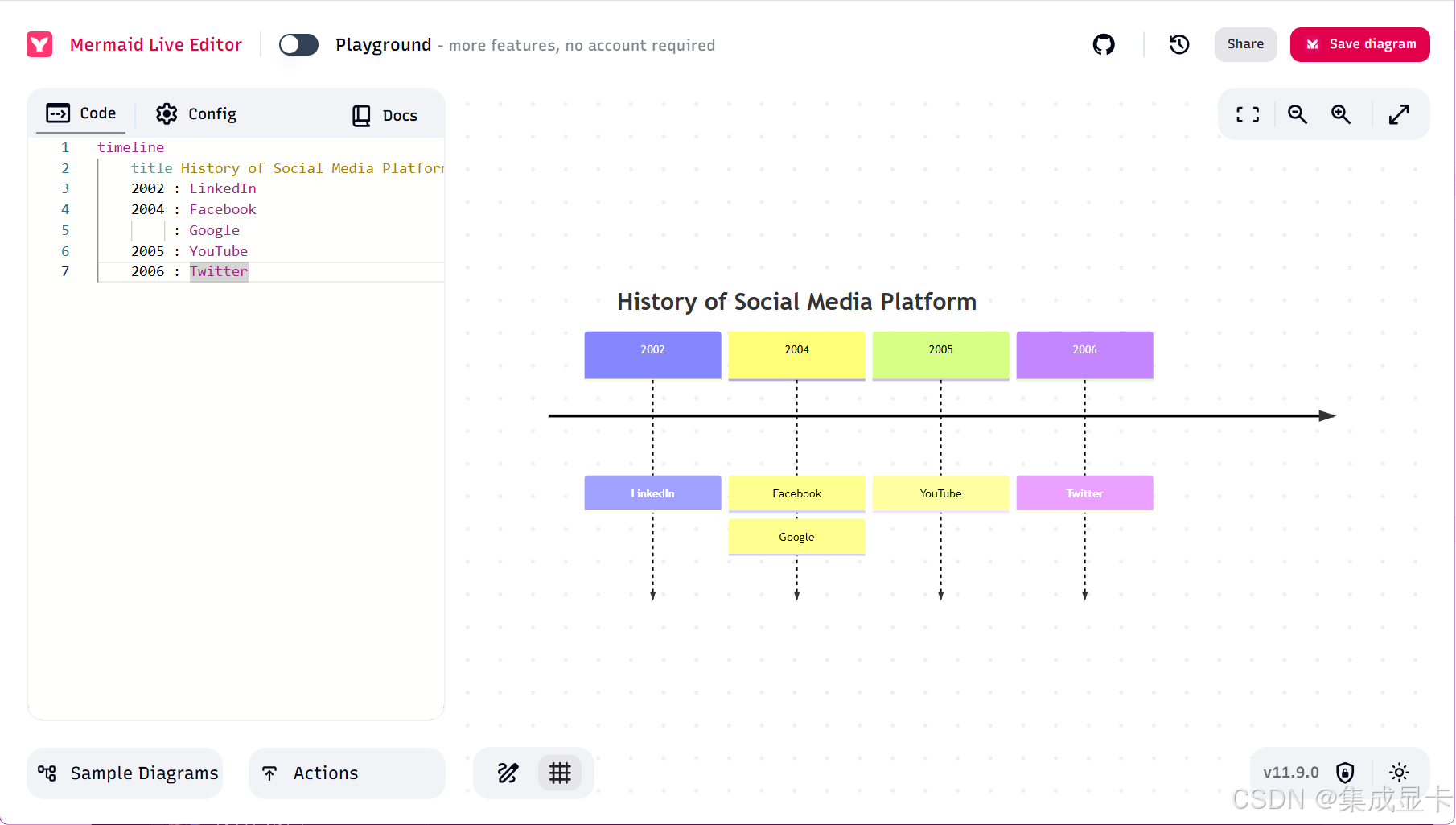The height and width of the screenshot is (825, 1456).
Task: Click the Mermaid Live Editor title link
Action: [156, 45]
